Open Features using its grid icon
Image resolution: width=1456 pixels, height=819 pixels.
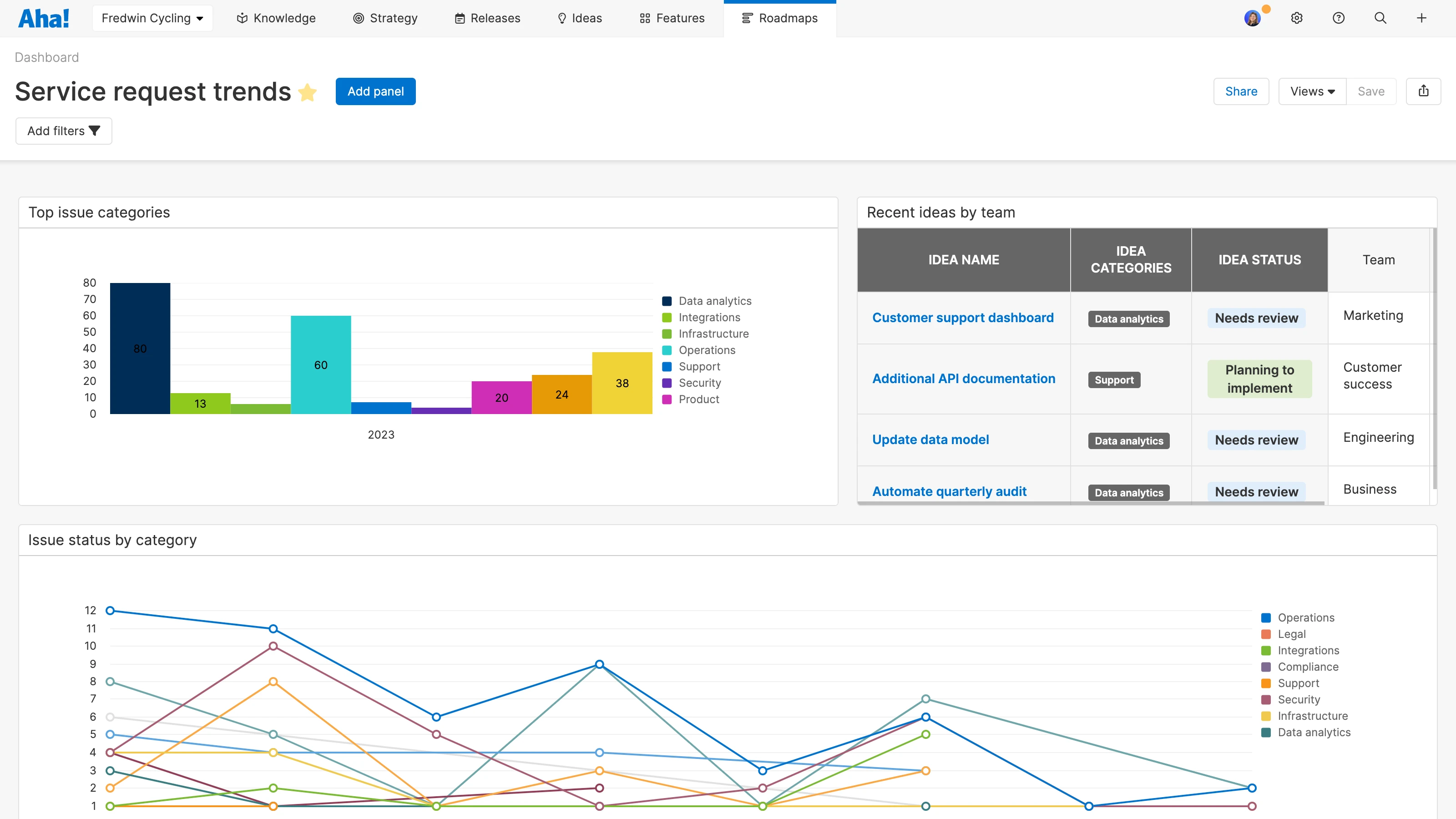pyautogui.click(x=644, y=18)
